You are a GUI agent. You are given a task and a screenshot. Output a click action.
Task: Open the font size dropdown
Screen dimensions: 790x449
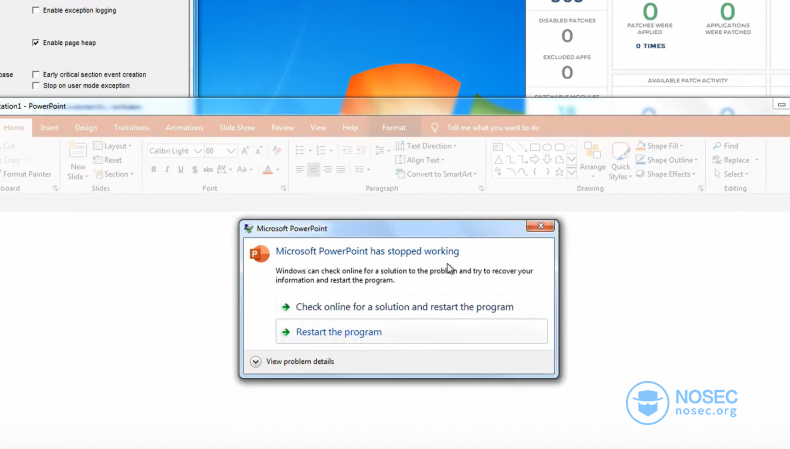pyautogui.click(x=231, y=151)
